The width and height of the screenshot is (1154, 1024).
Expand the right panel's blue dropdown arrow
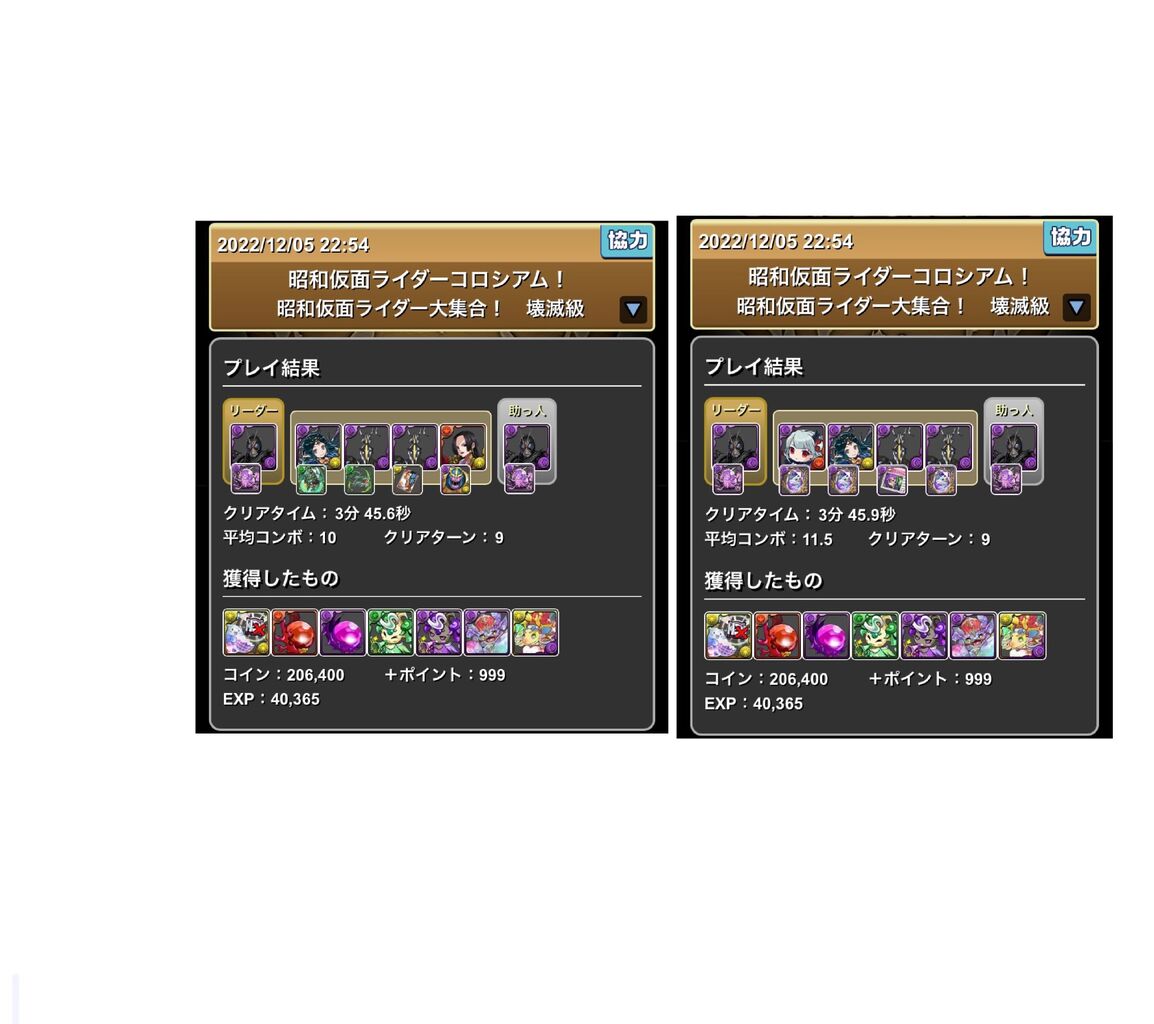tap(1076, 307)
